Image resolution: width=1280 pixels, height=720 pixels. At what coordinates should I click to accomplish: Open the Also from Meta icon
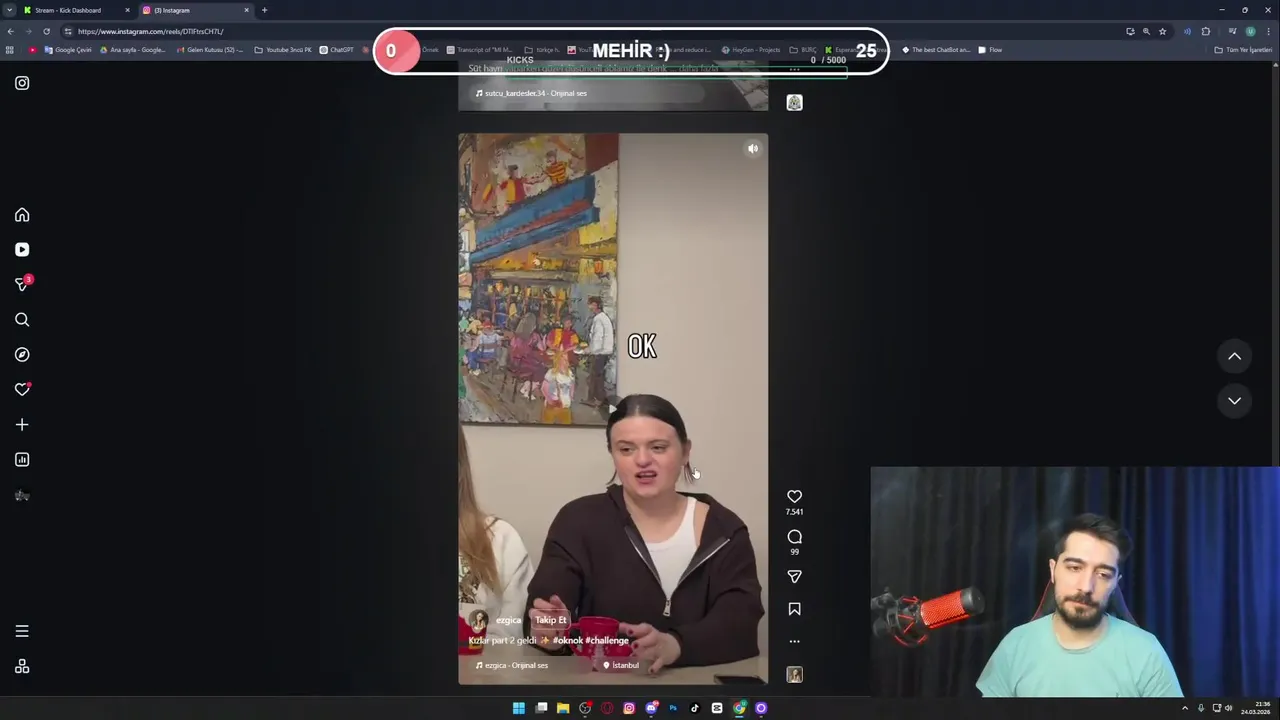point(22,667)
